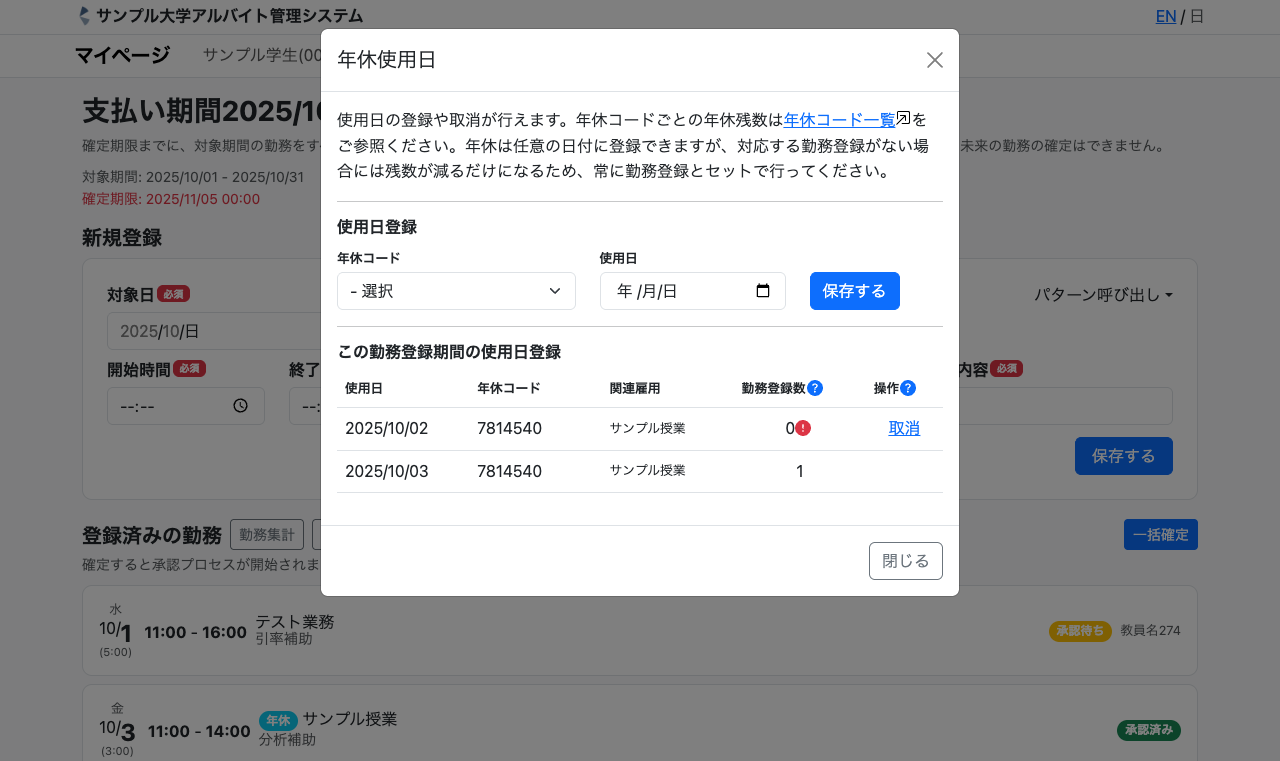
Task: Click the help icon next to 操作
Action: (908, 388)
